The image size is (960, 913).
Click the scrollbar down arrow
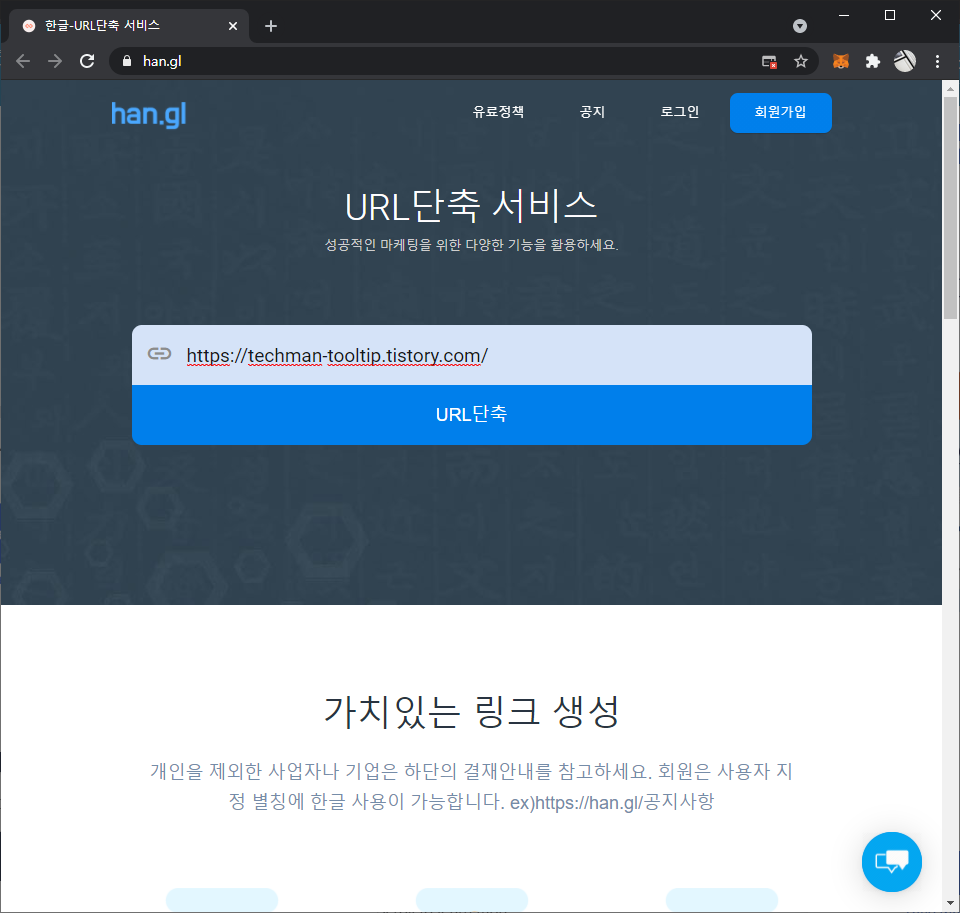pyautogui.click(x=950, y=903)
